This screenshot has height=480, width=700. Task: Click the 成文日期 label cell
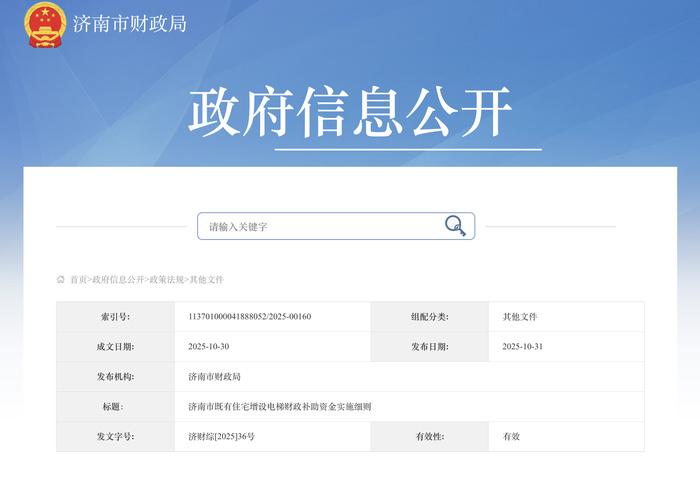116,346
